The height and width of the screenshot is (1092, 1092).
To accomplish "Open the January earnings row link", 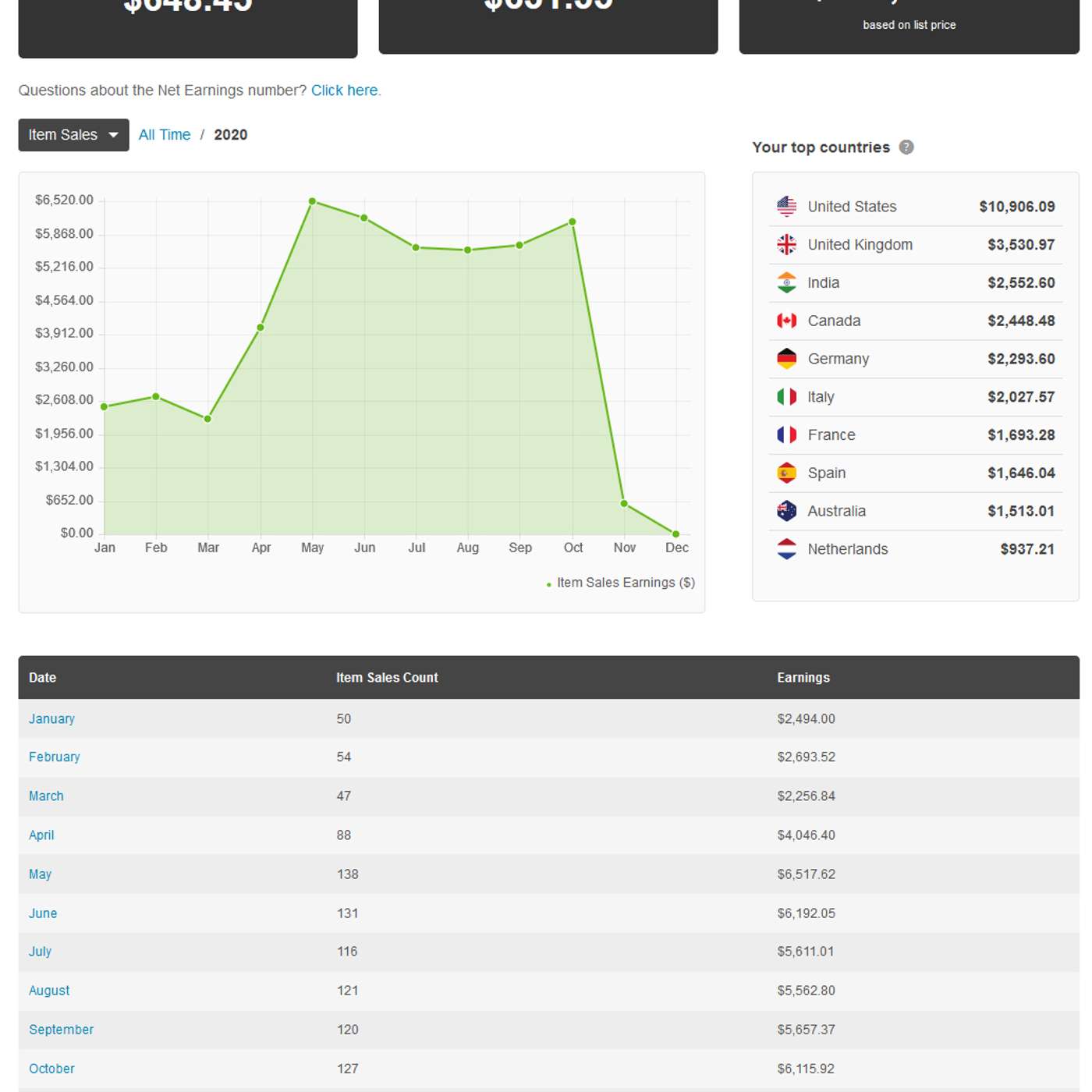I will (51, 718).
